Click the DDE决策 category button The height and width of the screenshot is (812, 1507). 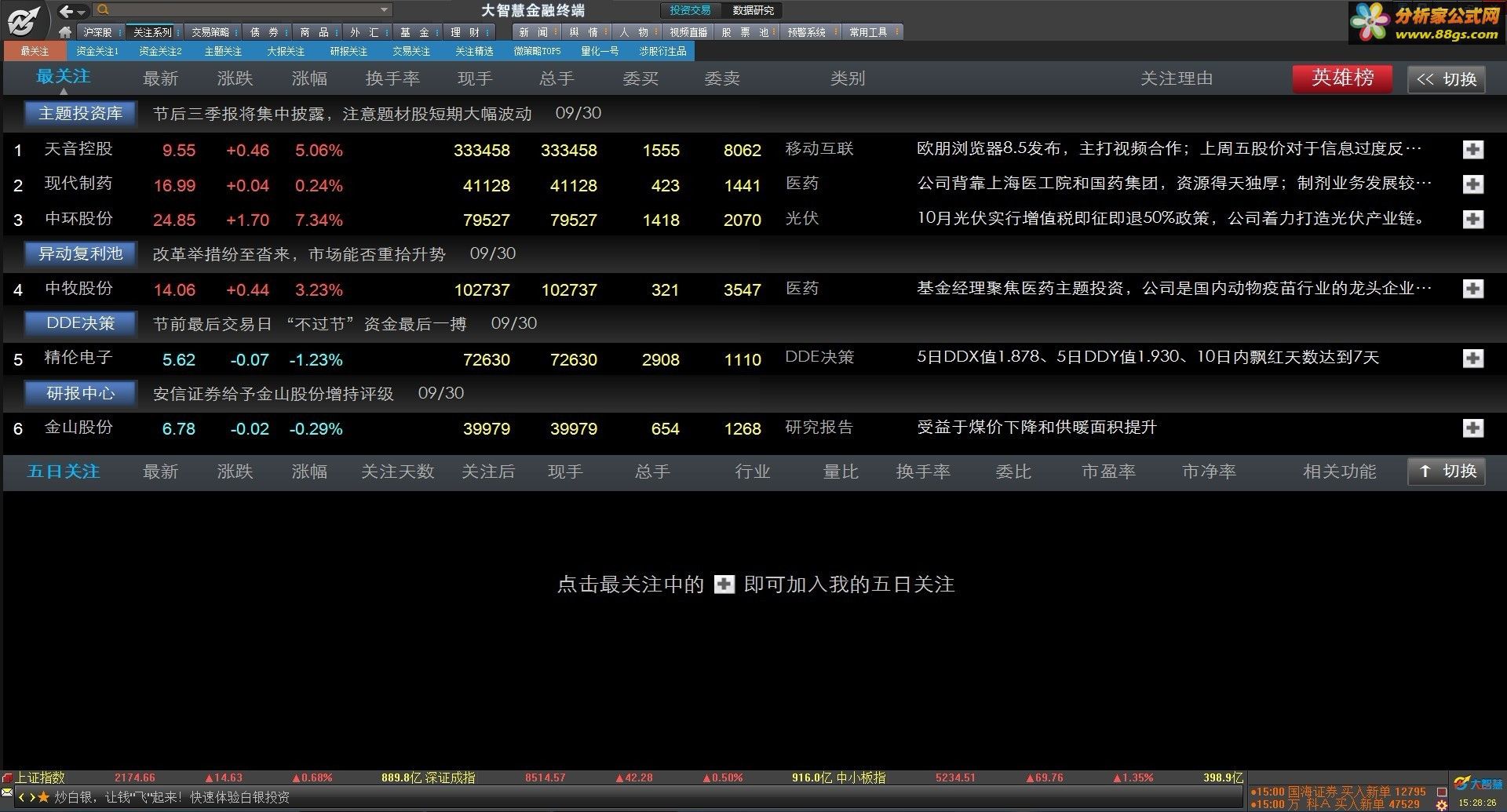(80, 323)
